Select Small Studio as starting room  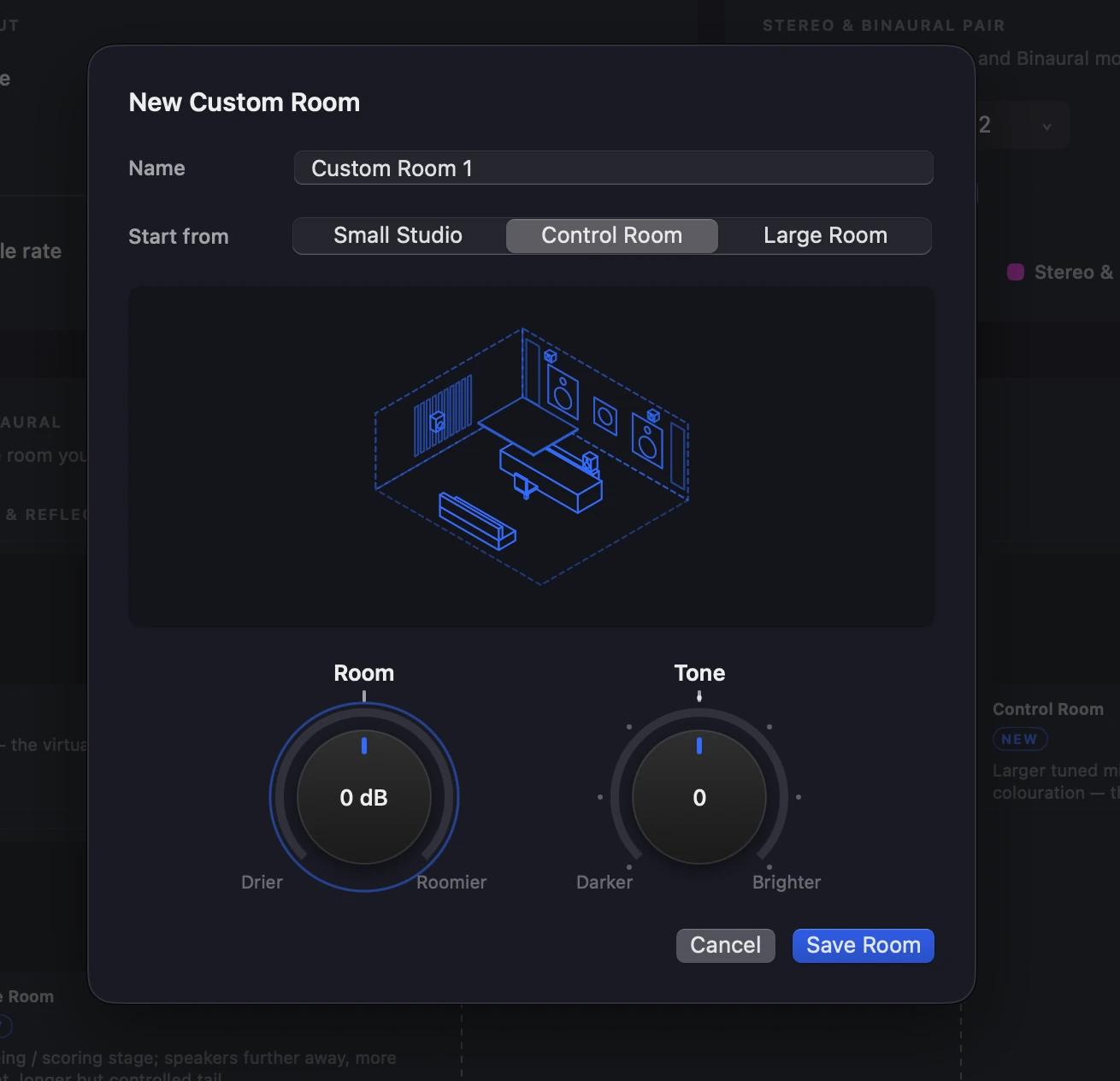click(398, 235)
